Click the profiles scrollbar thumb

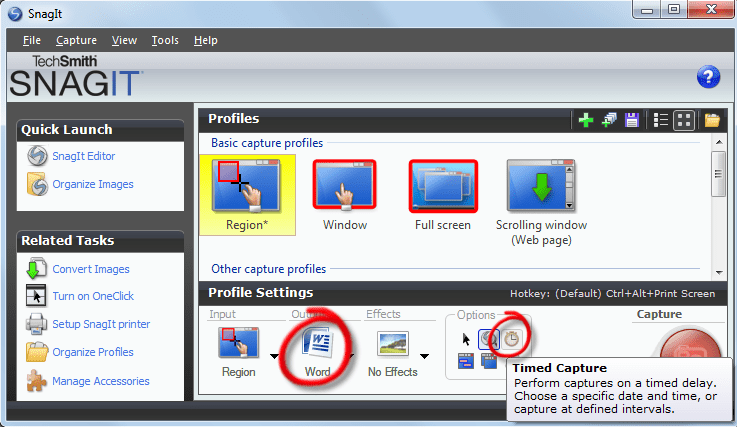click(718, 174)
